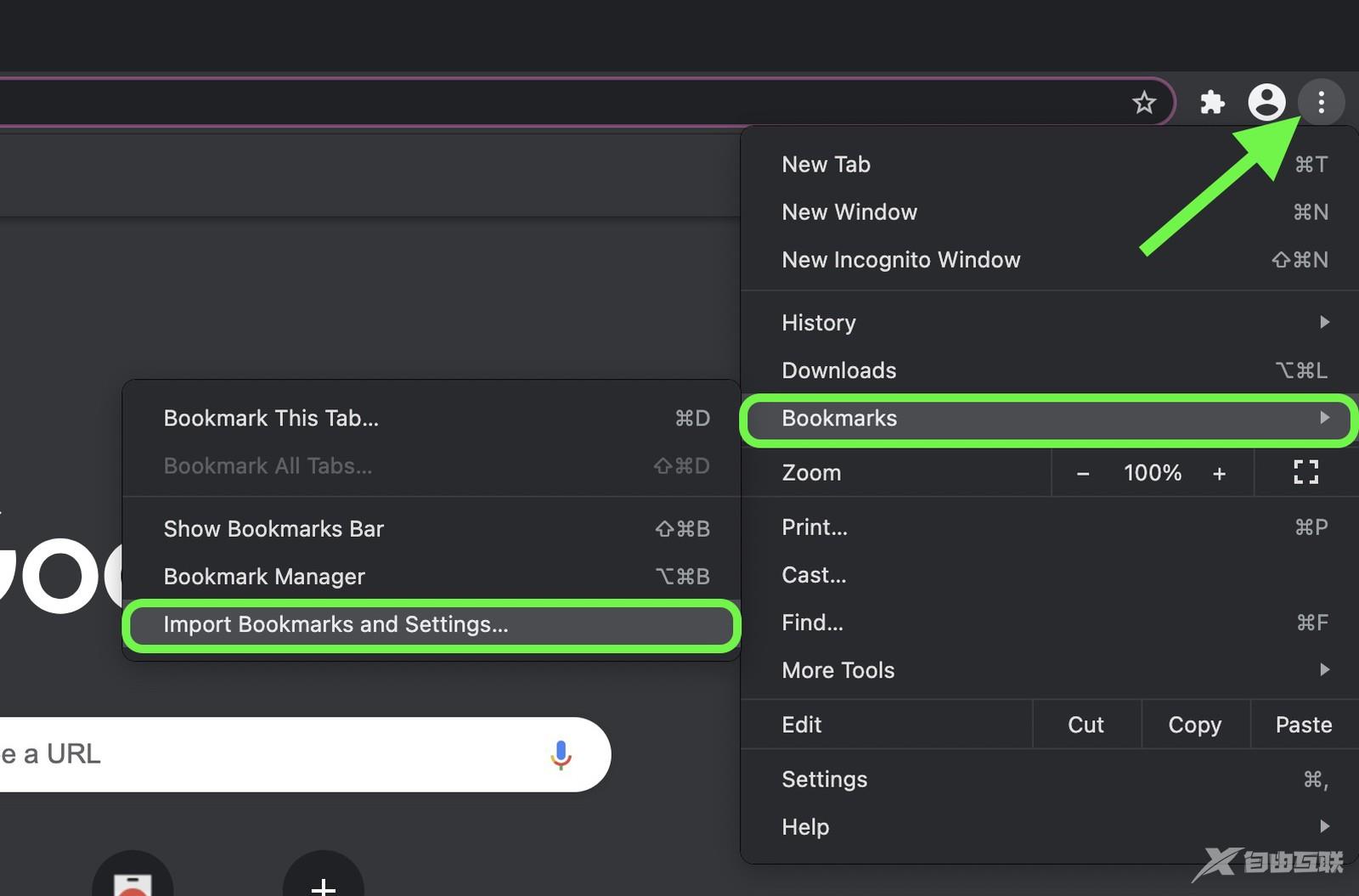This screenshot has width=1359, height=896.
Task: Click the URL search input box
Action: click(x=305, y=754)
